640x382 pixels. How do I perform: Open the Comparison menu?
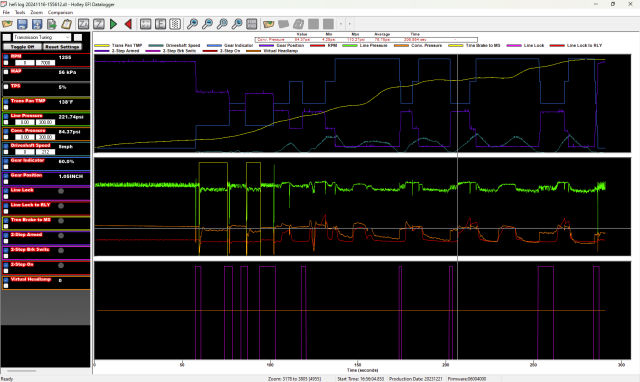pos(60,12)
